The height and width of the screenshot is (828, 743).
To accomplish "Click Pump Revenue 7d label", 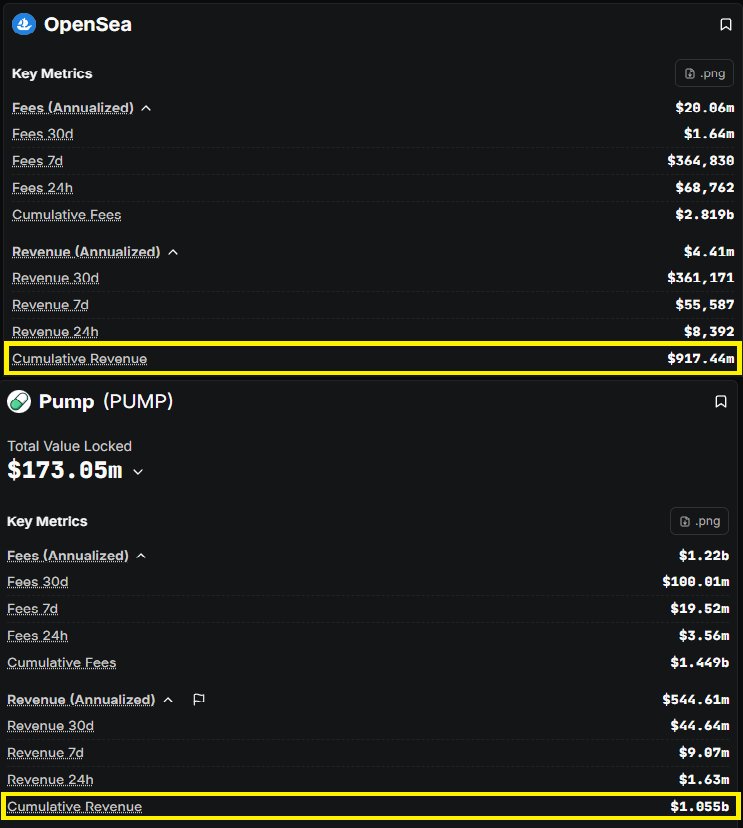I will pyautogui.click(x=45, y=753).
